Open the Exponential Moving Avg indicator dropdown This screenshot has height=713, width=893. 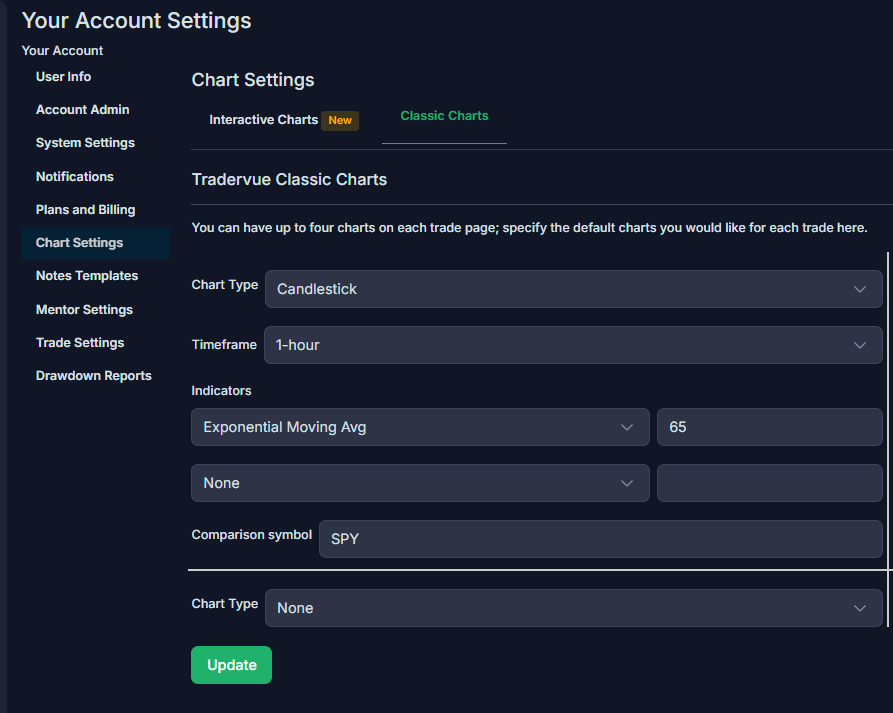420,427
